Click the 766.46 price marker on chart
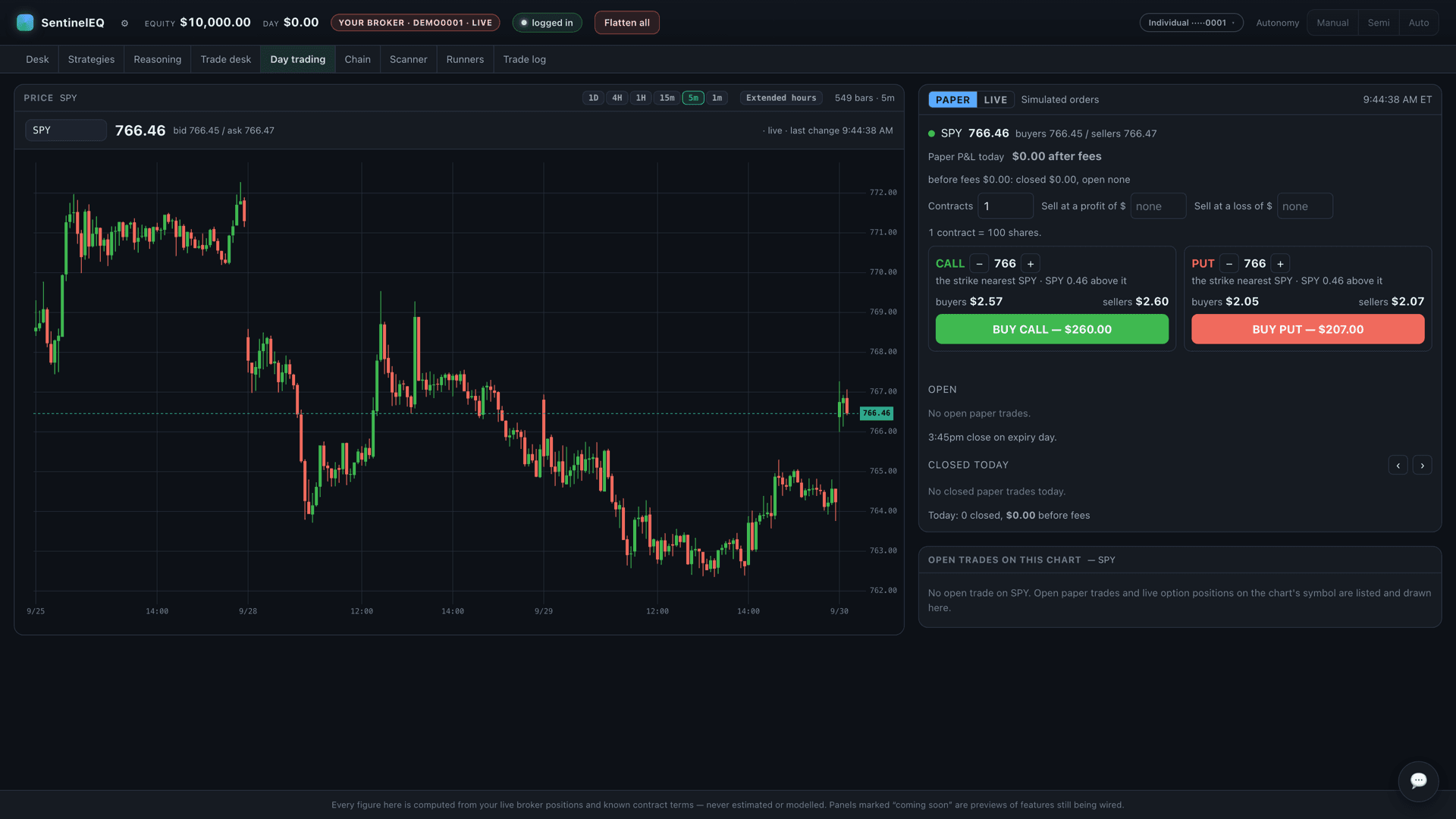1456x819 pixels. (x=876, y=413)
